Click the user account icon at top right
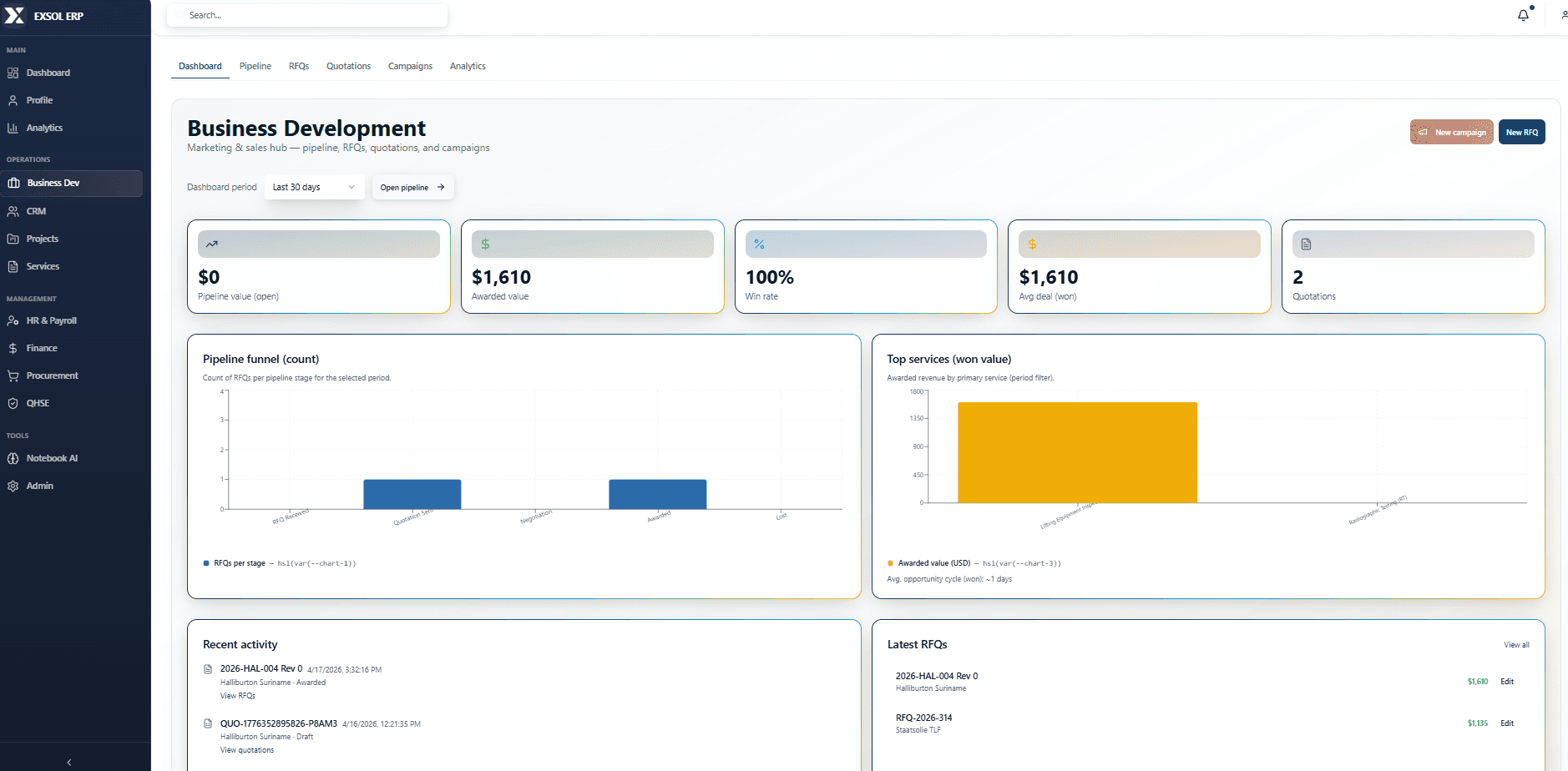 pyautogui.click(x=1564, y=15)
